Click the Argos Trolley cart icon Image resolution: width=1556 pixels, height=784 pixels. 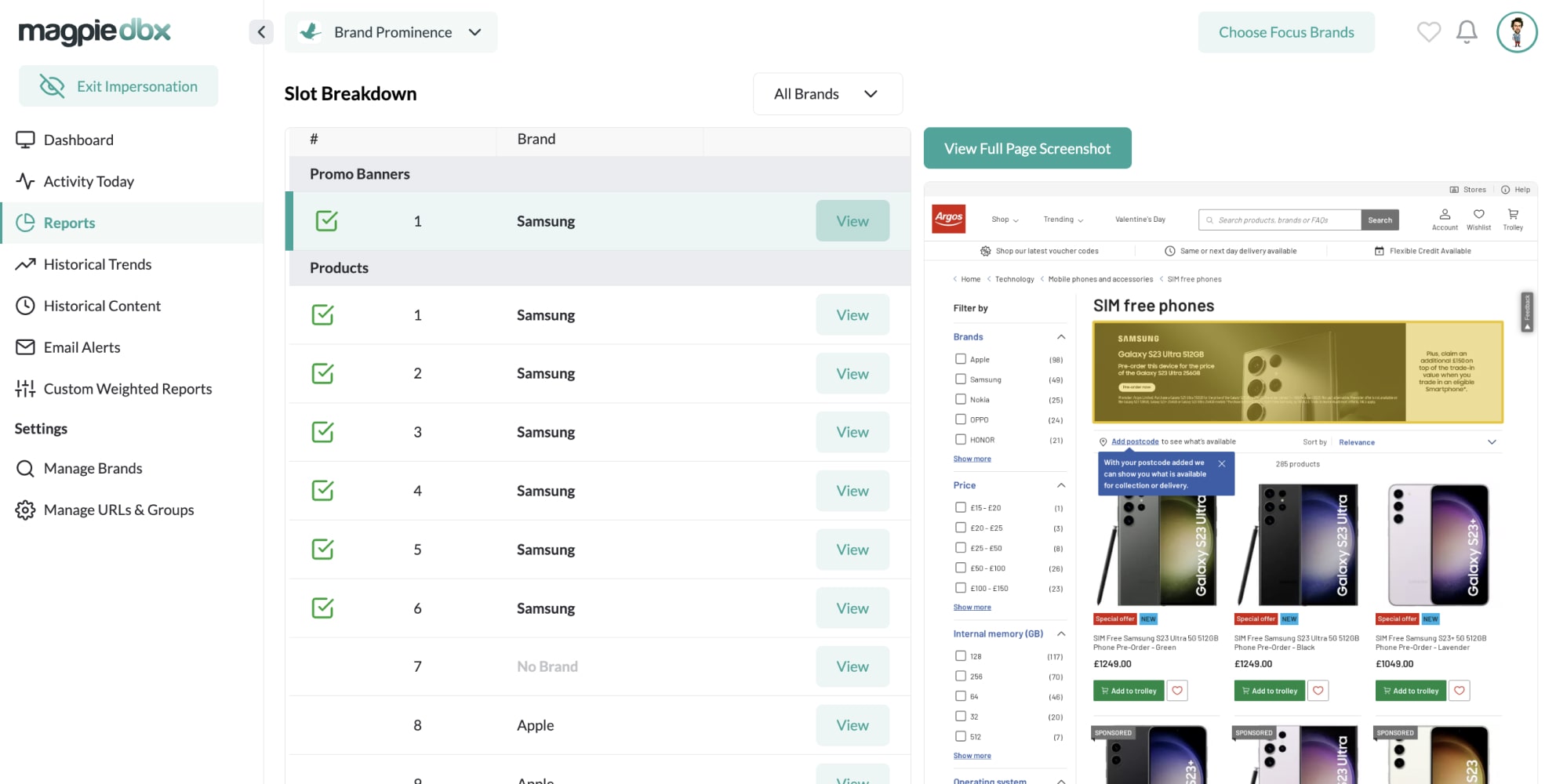pyautogui.click(x=1513, y=214)
